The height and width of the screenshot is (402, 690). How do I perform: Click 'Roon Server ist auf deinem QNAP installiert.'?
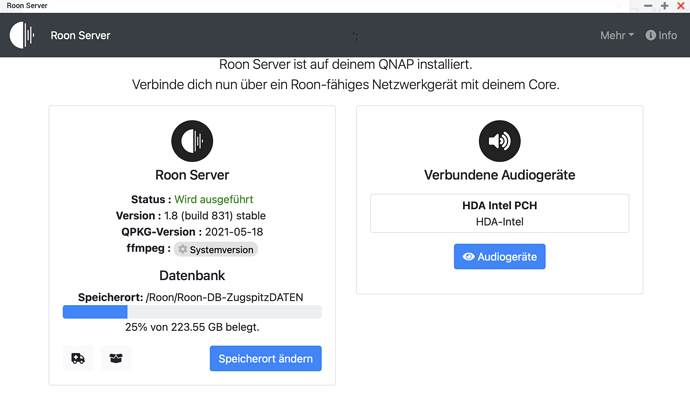[x=345, y=65]
